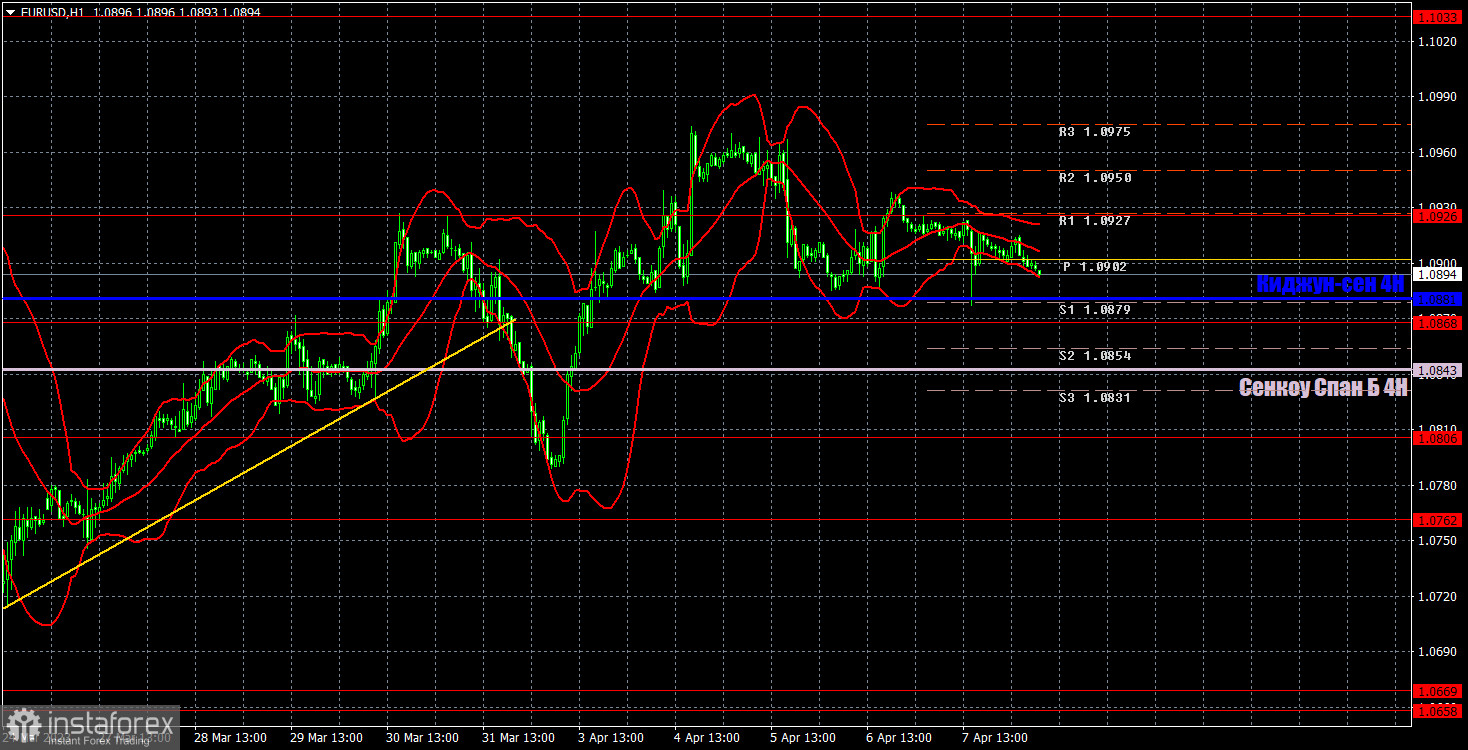Click the P 1.0902 pivot label
Screen dimensions: 1468x750
point(1095,267)
